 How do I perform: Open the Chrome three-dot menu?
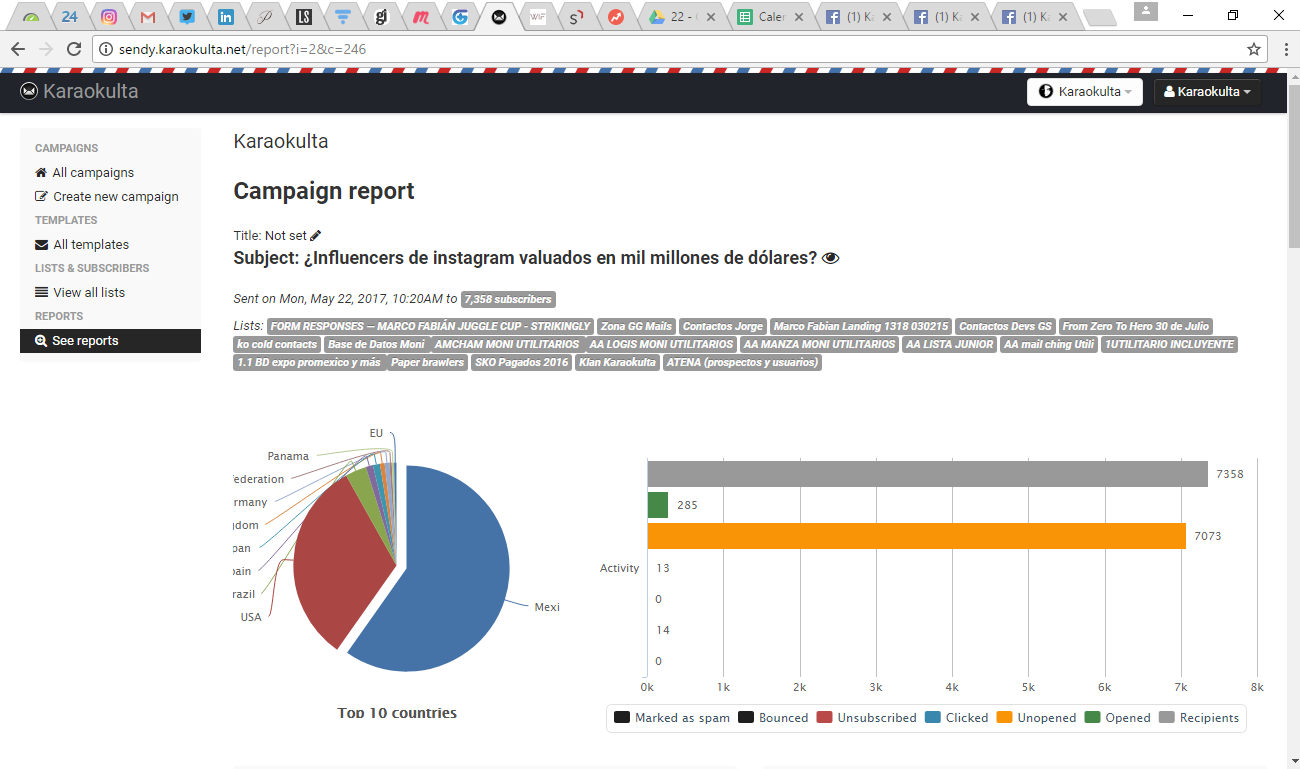tap(1285, 49)
